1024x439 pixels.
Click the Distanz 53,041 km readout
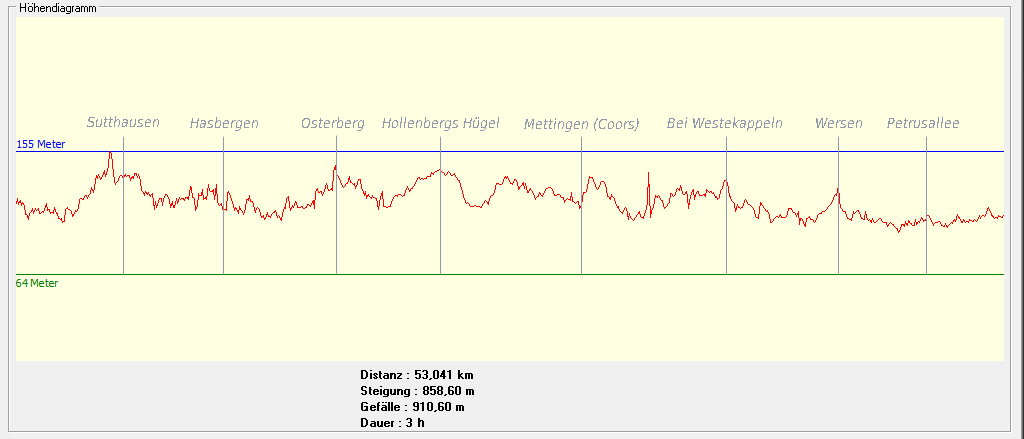(416, 375)
